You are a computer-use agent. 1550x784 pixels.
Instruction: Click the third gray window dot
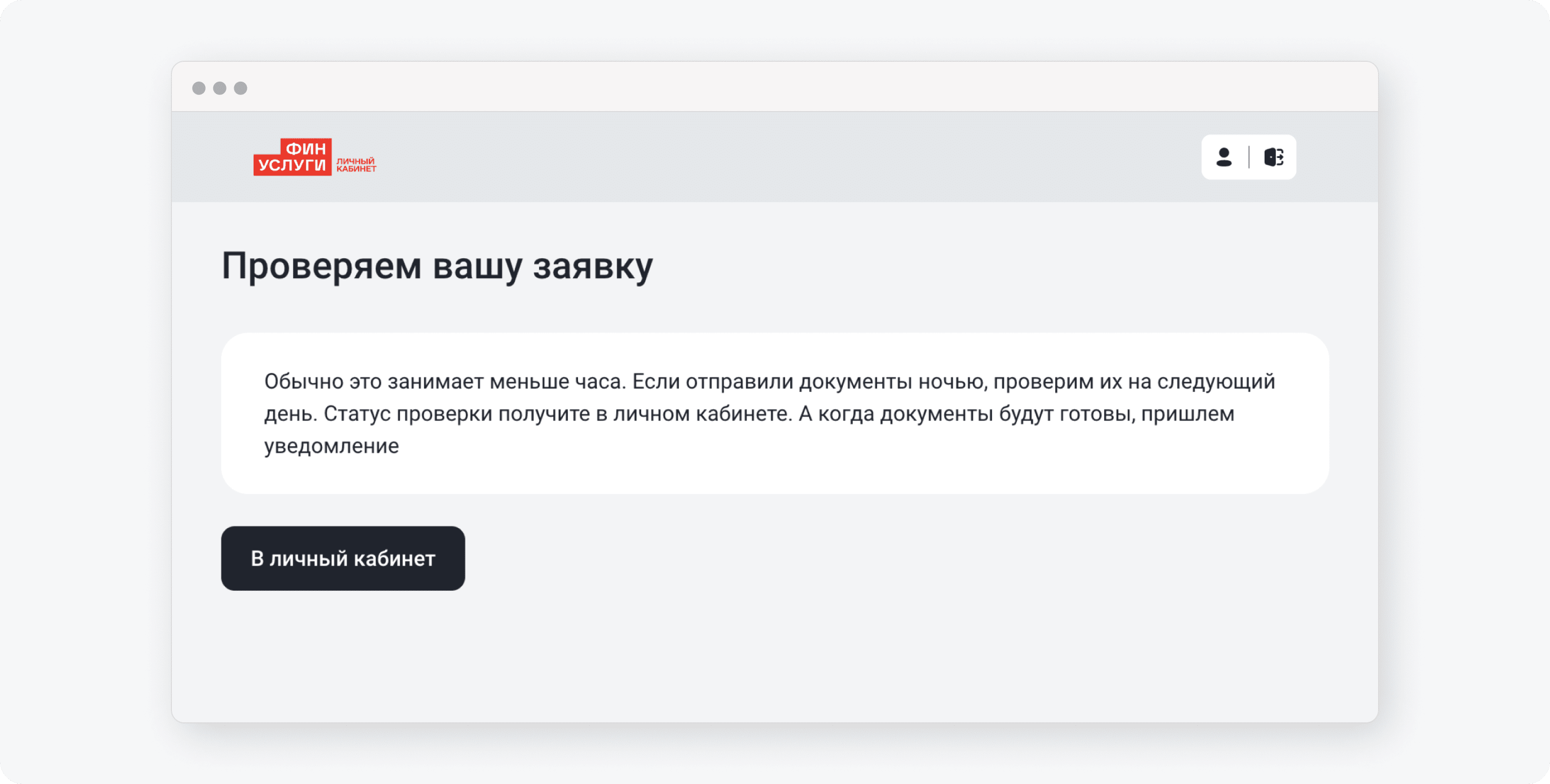(x=241, y=88)
